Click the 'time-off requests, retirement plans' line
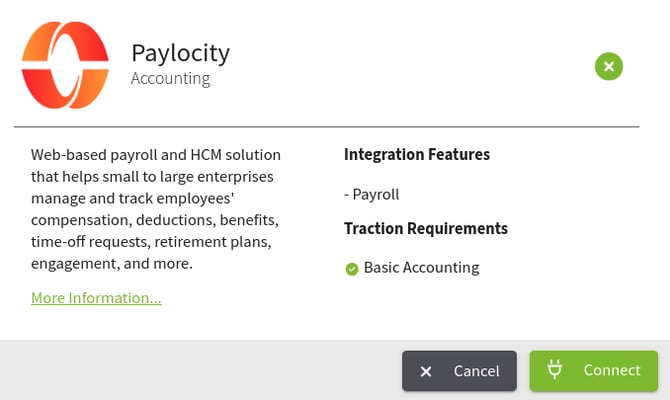Screen dimensions: 670x400 (x=152, y=242)
